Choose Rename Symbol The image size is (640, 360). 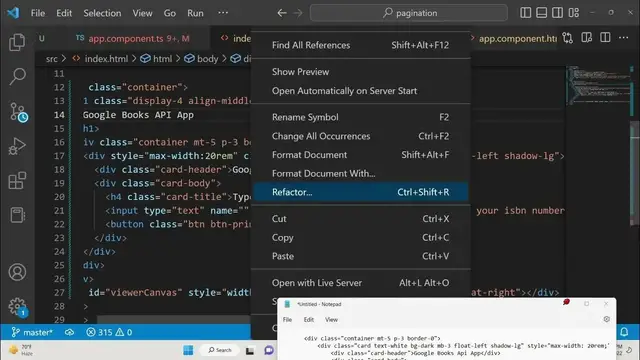pyautogui.click(x=360, y=117)
